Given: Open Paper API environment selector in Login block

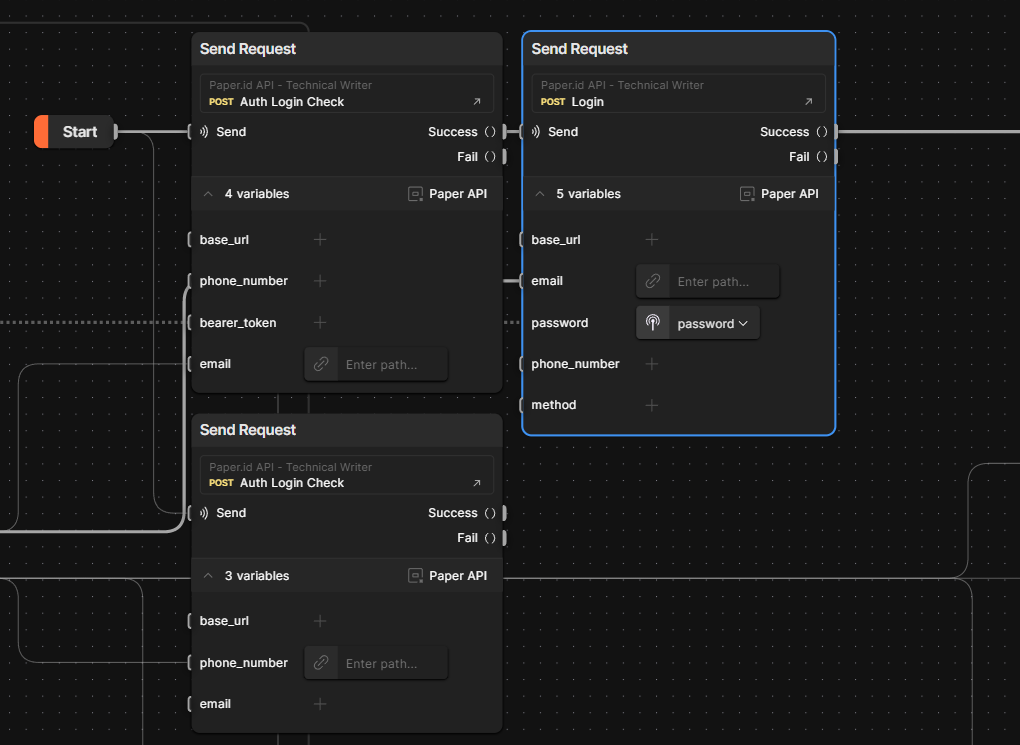Looking at the screenshot, I should [779, 194].
